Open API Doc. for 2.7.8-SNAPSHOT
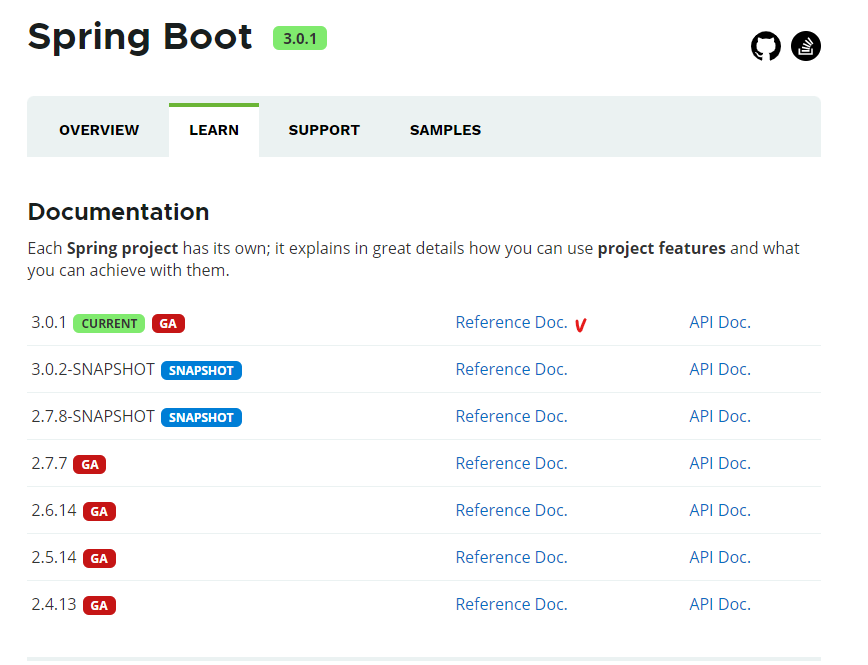Image resolution: width=868 pixels, height=665 pixels. point(720,416)
